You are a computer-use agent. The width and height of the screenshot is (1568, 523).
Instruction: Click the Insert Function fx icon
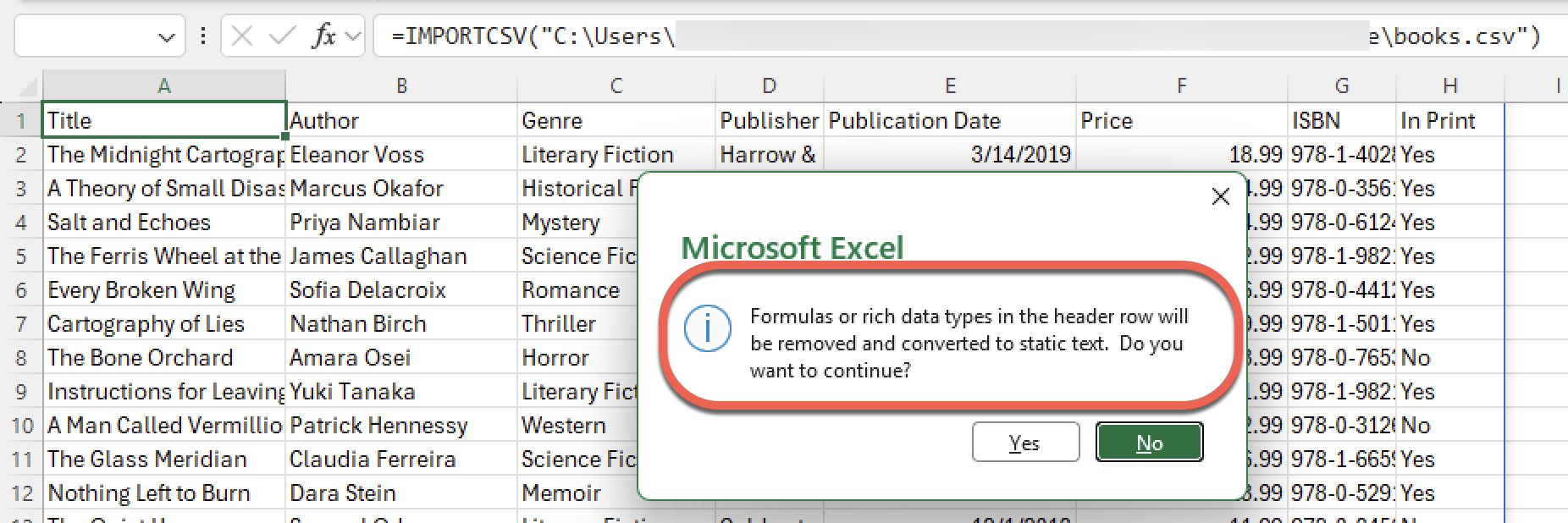coord(324,36)
